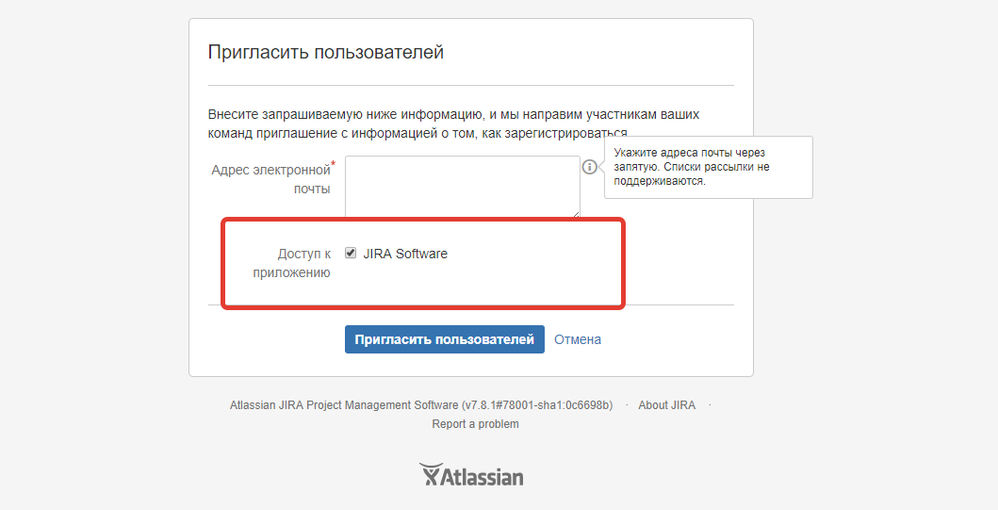Open the Report a problem link
The height and width of the screenshot is (510, 998).
click(475, 424)
